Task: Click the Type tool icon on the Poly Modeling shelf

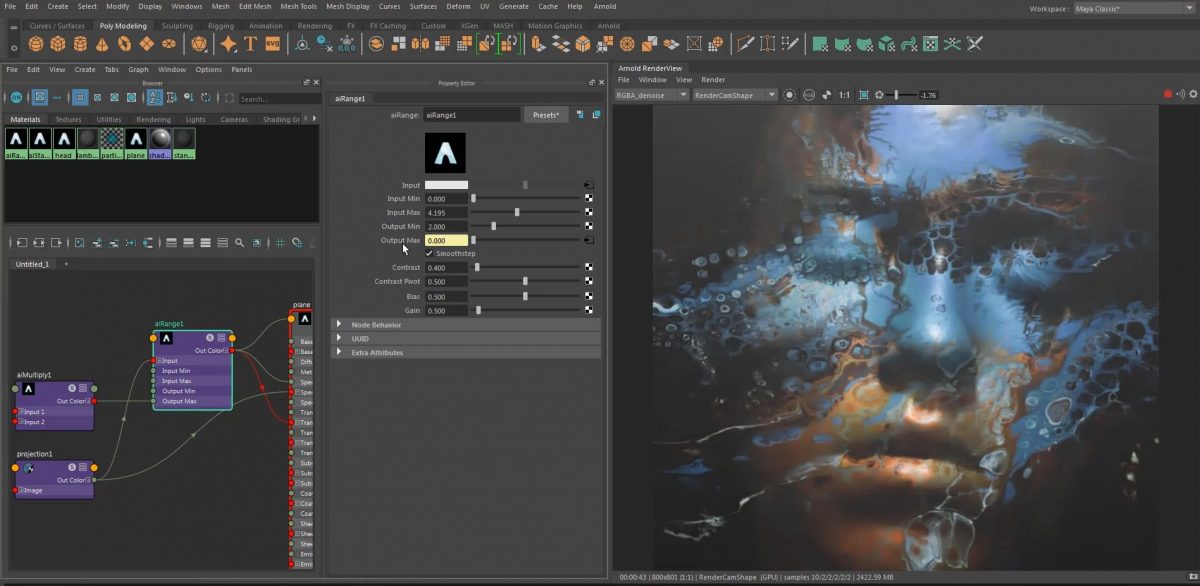Action: click(251, 44)
